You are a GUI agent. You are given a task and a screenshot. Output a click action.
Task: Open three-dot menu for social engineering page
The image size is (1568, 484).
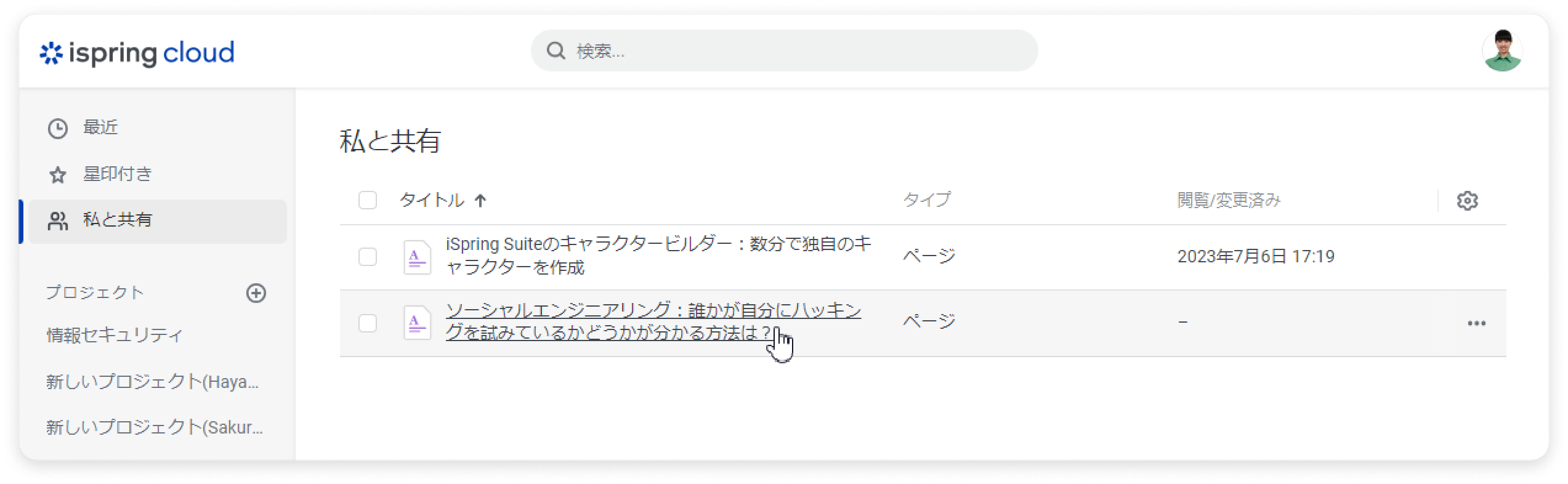pos(1476,323)
